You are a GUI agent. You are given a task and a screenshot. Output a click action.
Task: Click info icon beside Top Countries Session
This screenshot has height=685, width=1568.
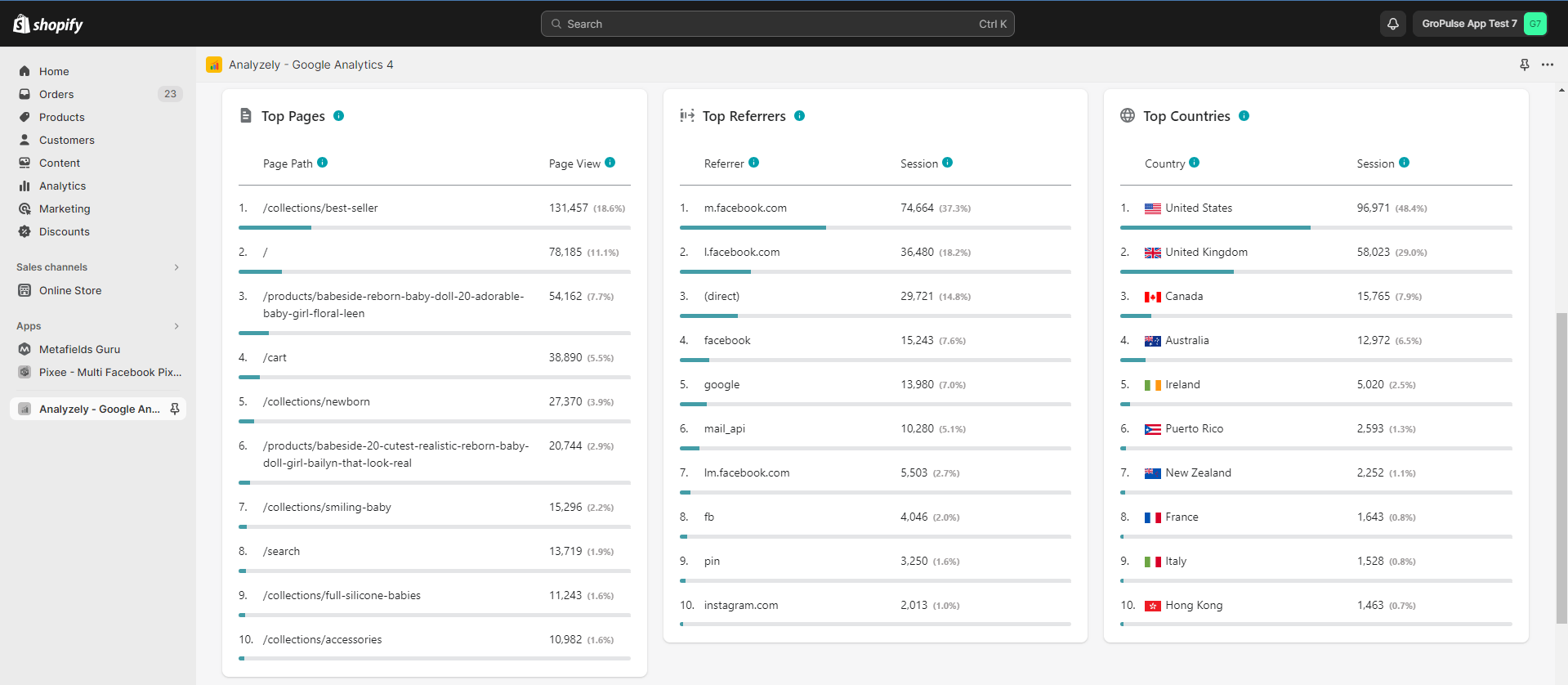click(x=1405, y=163)
